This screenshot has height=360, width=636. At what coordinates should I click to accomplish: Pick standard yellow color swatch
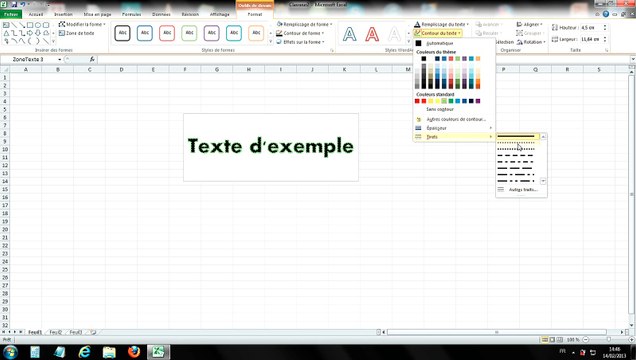click(x=437, y=101)
